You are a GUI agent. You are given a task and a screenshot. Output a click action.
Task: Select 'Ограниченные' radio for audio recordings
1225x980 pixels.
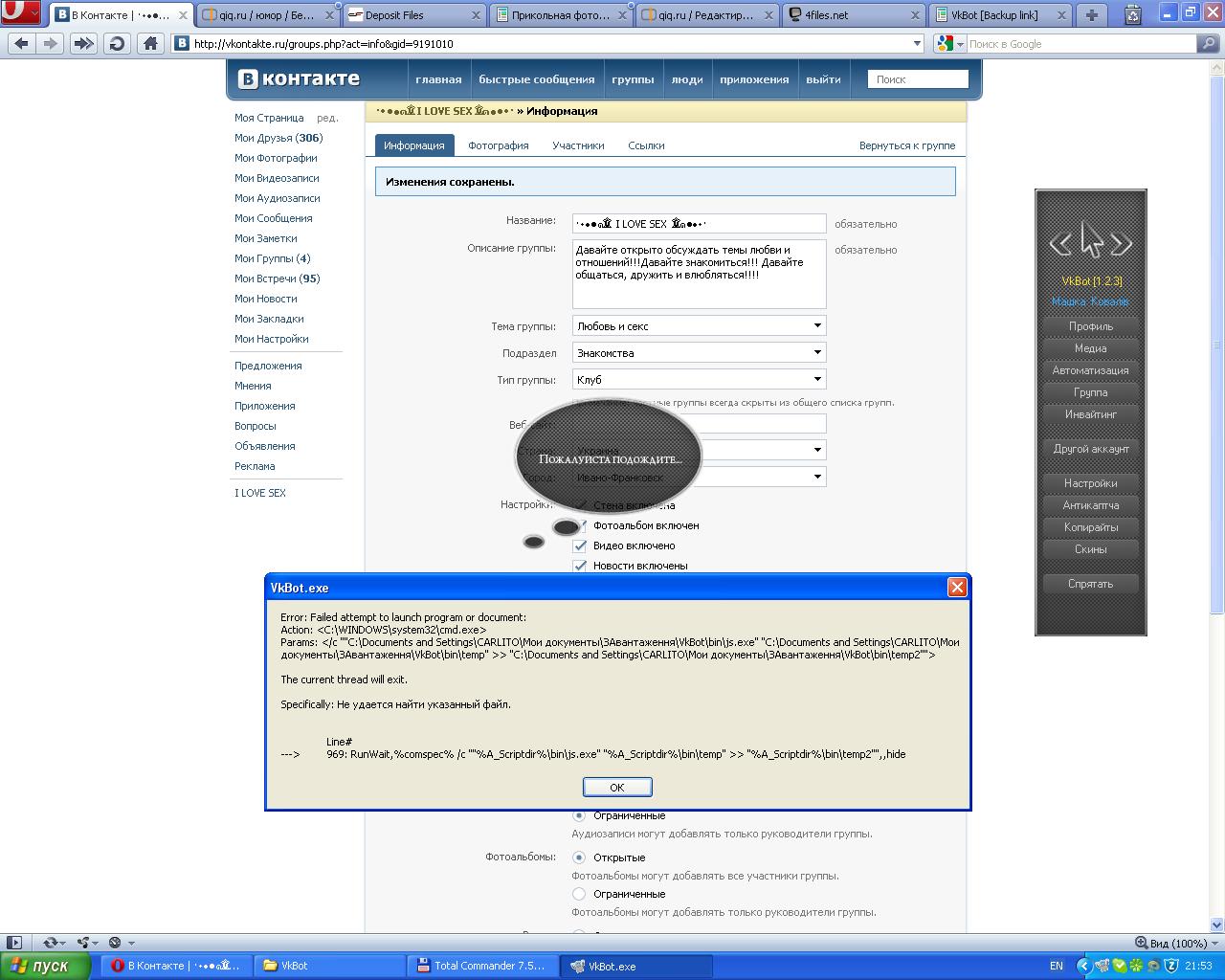point(579,815)
